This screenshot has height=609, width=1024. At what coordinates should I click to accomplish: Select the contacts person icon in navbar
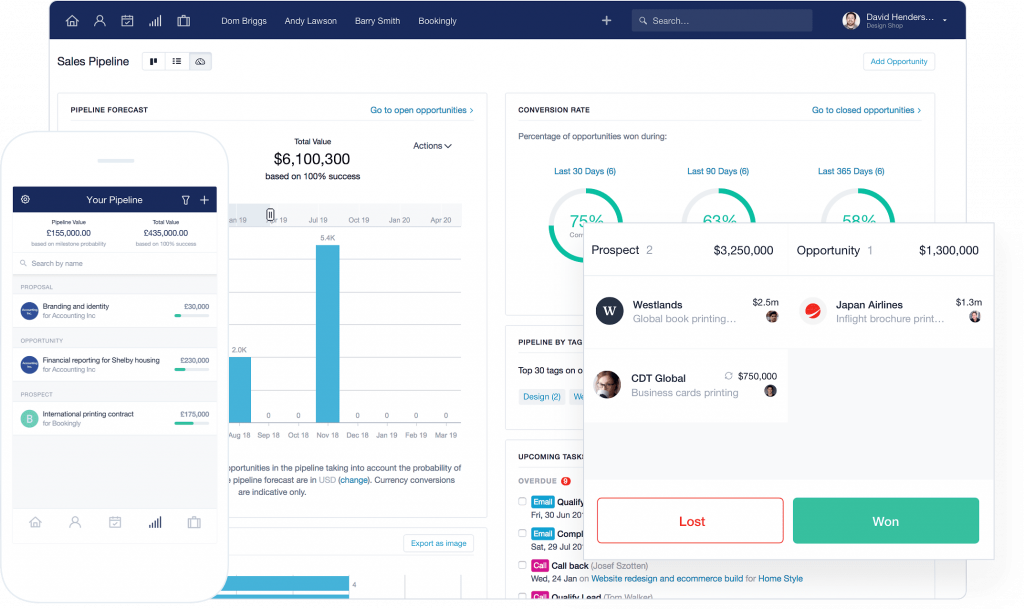click(x=98, y=20)
